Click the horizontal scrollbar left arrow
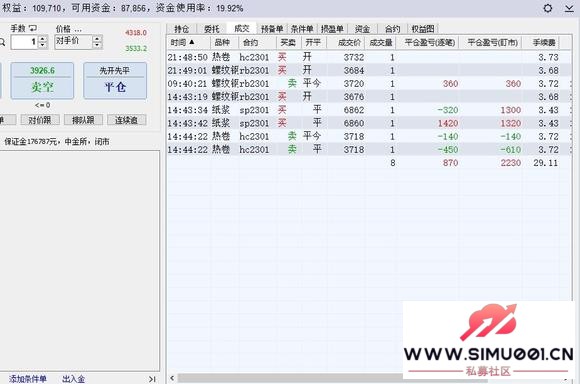This screenshot has width=580, height=384. click(x=172, y=378)
